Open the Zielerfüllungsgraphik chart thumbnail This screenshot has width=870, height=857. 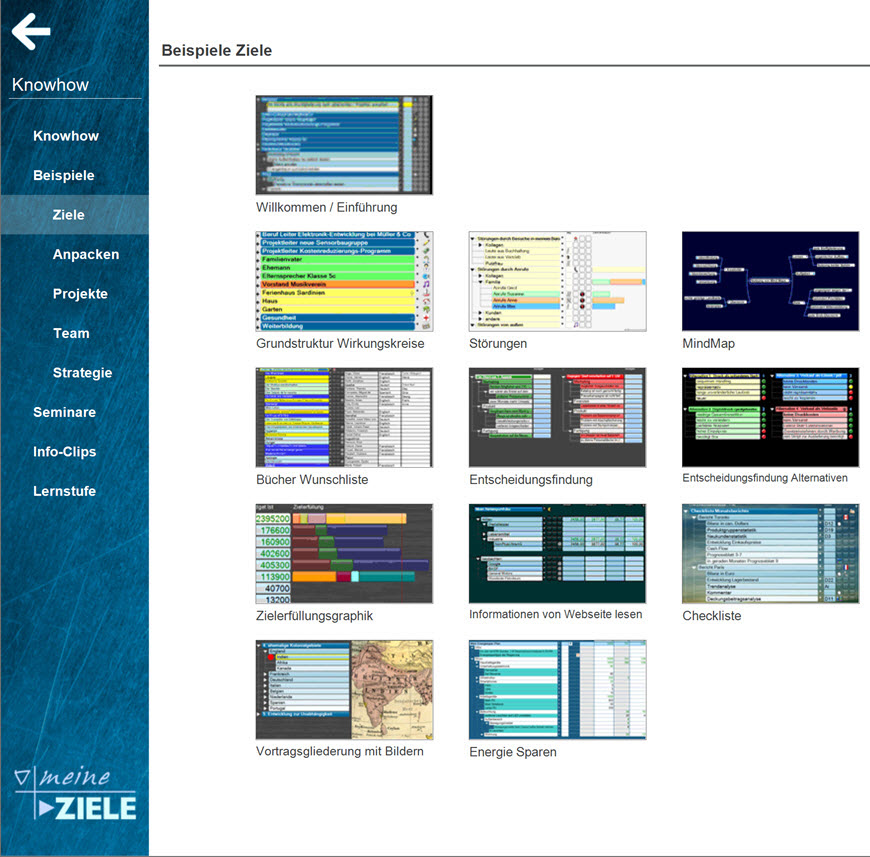(x=344, y=553)
